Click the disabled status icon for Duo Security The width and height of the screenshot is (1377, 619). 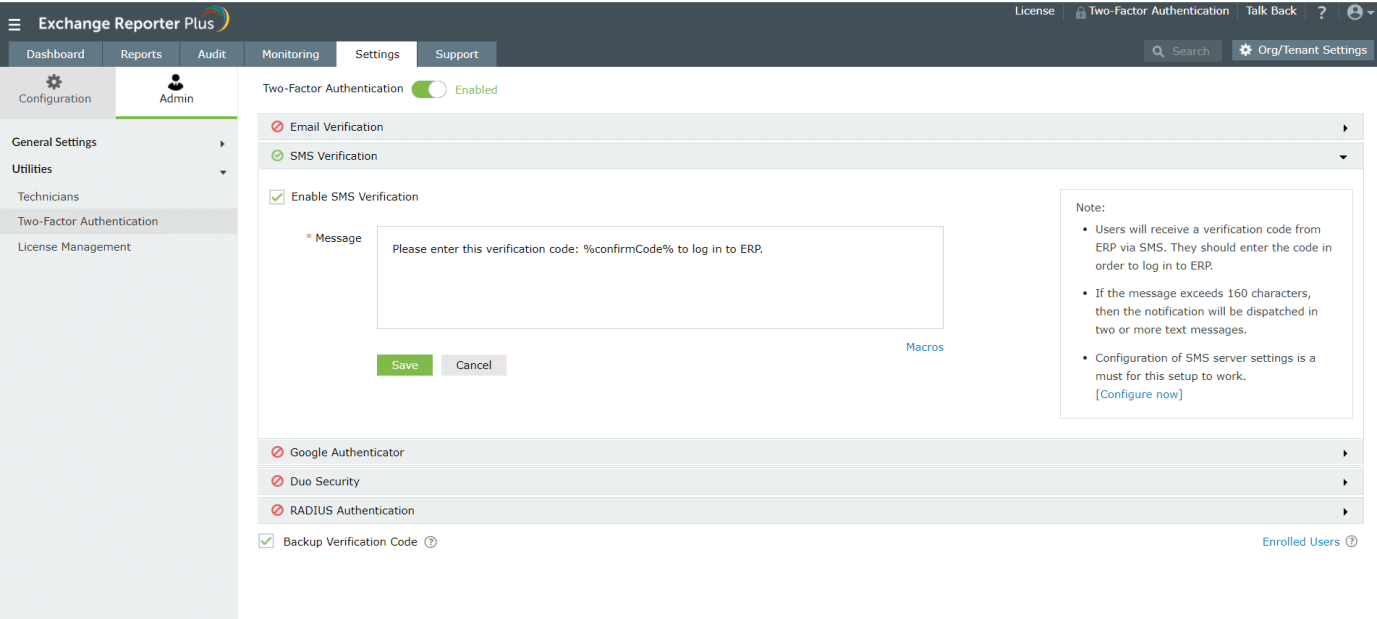coord(277,481)
